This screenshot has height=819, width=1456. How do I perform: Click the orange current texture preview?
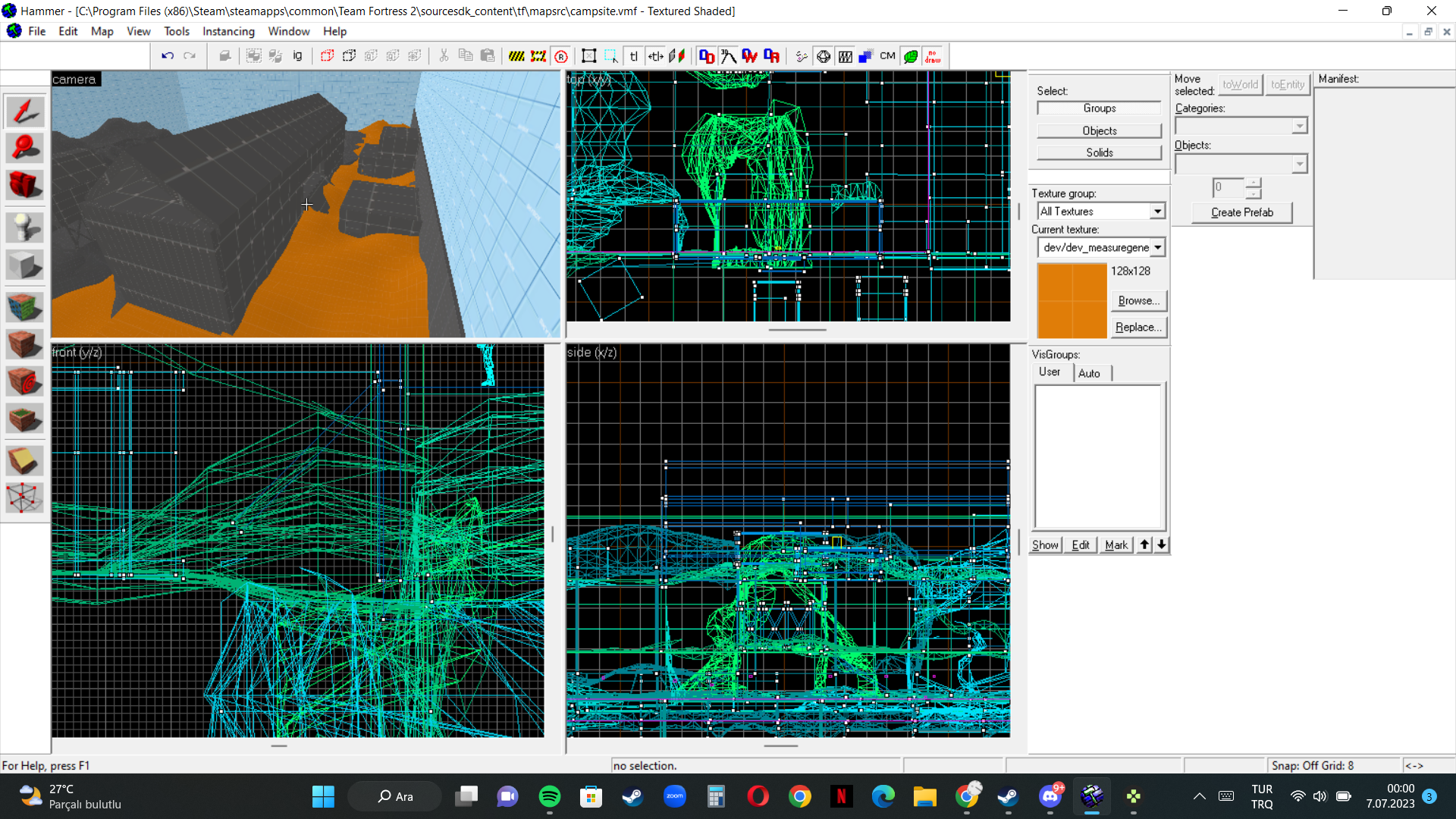tap(1072, 300)
